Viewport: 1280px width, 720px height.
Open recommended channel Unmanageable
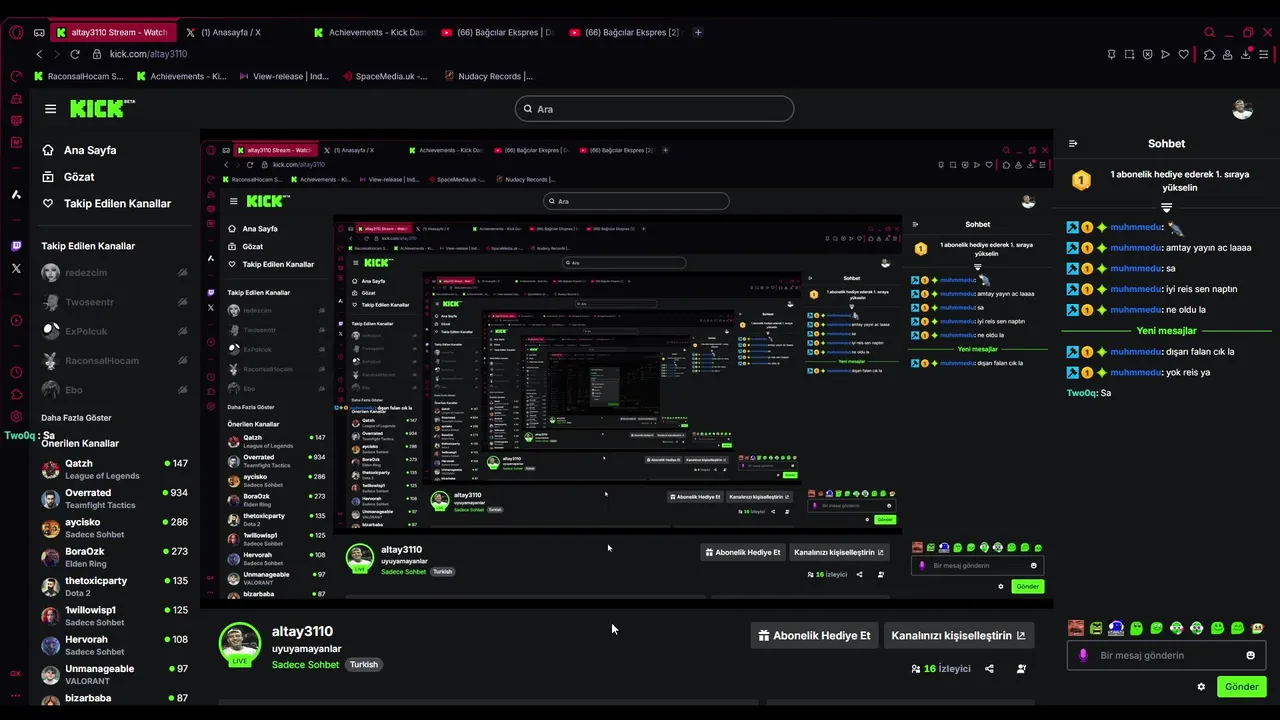coord(115,674)
